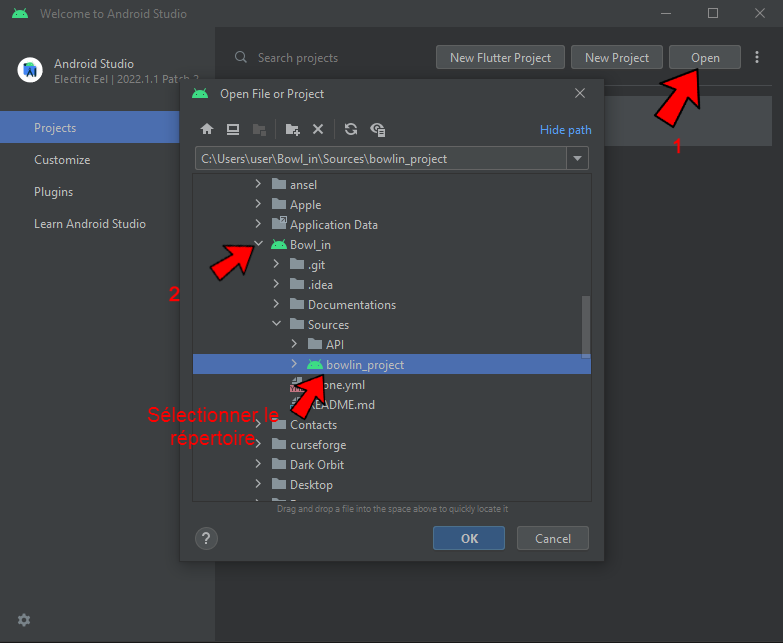This screenshot has height=643, width=783.
Task: Click the Project directory toolbar icon
Action: coord(259,129)
